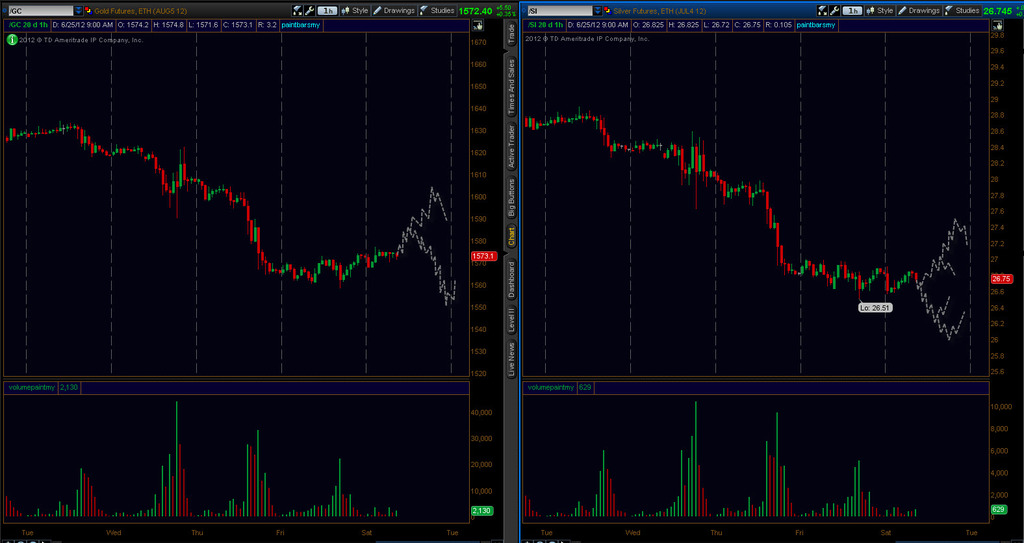Click the /SI 20 d 1h label

tap(546, 25)
